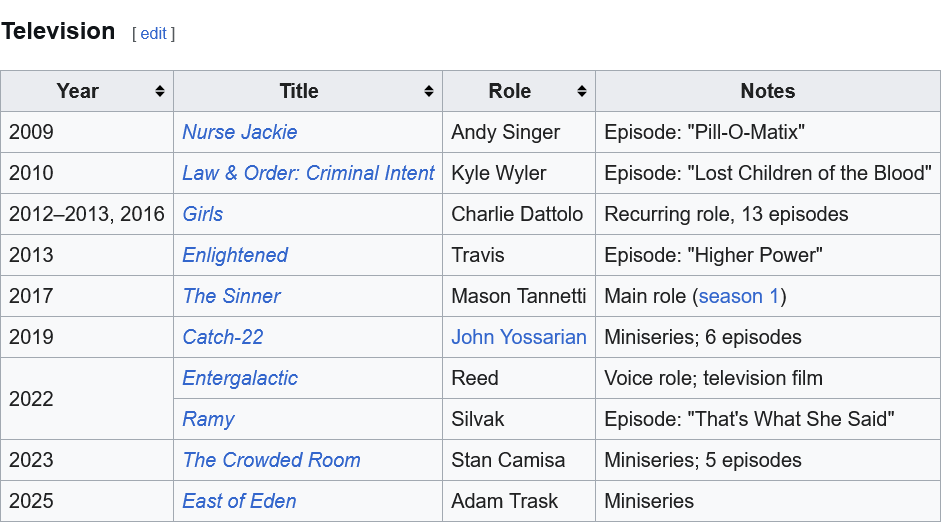
Task: Sort table using Role column arrows
Action: click(x=582, y=91)
